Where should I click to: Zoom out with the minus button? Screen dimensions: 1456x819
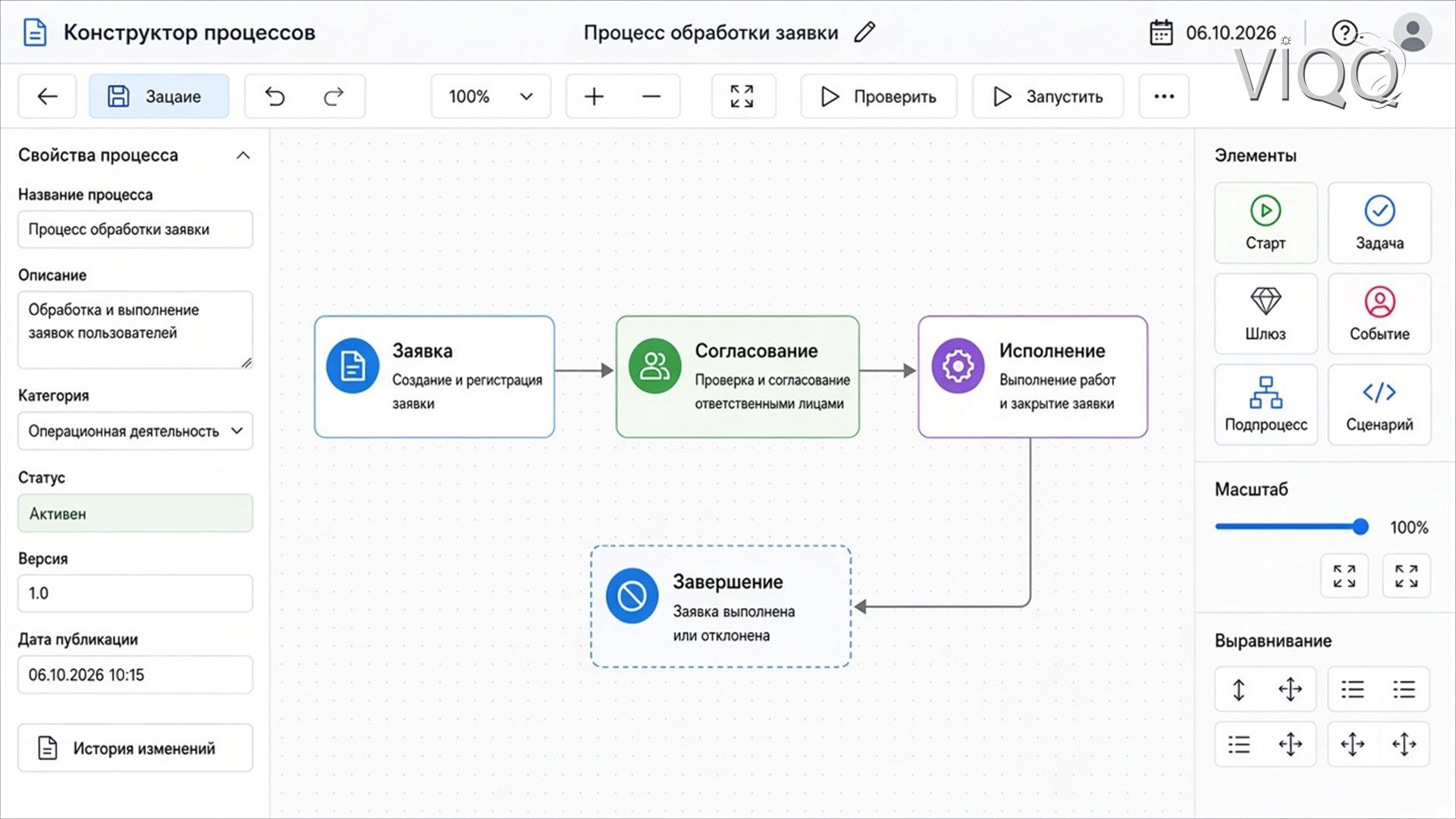click(651, 96)
